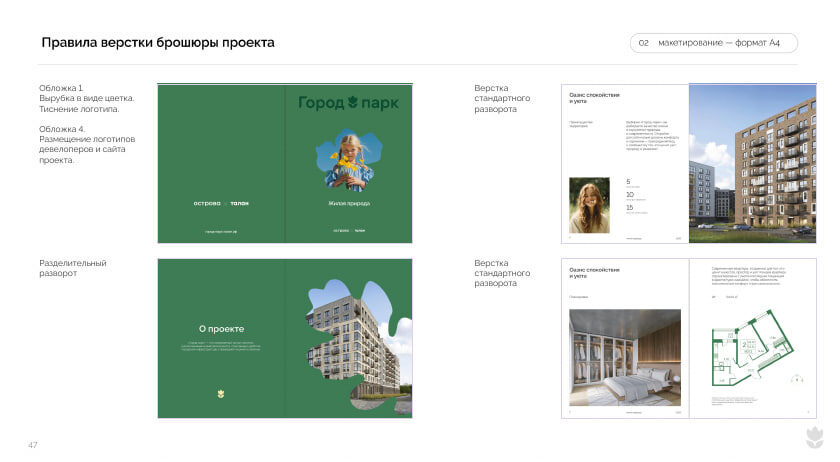Click the bedroom interior photo
The image size is (840, 462).
click(625, 357)
